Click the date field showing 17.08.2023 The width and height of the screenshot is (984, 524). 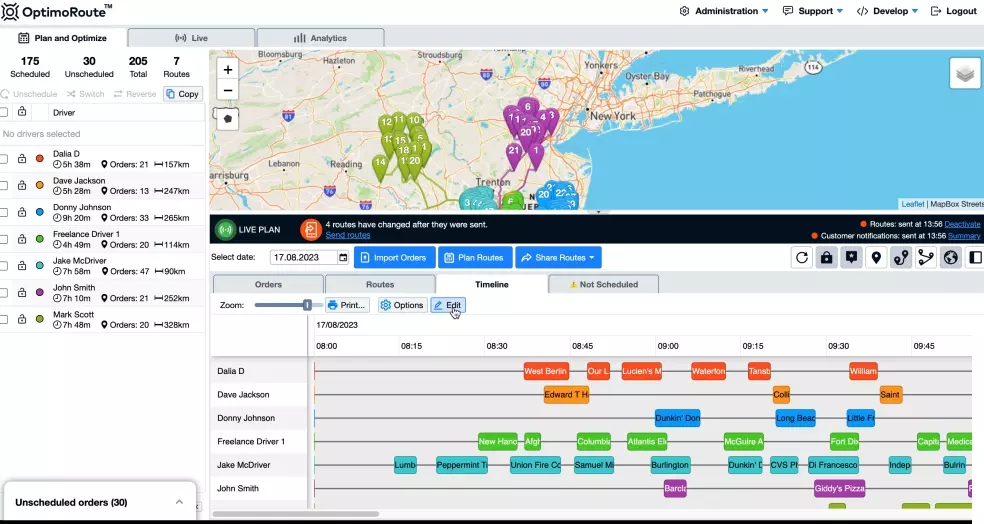click(x=303, y=258)
